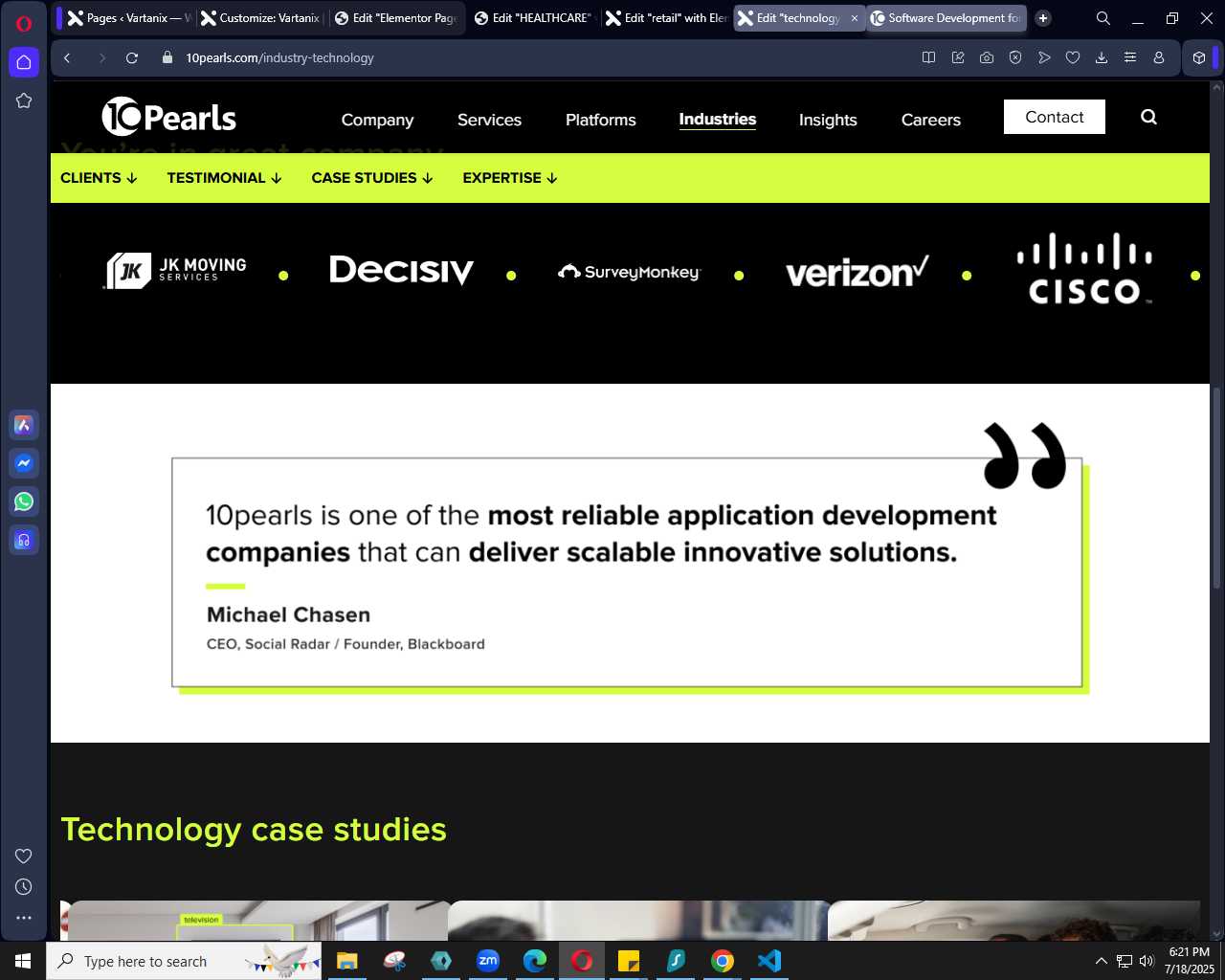The height and width of the screenshot is (980, 1225).
Task: Click the Verizon client logo
Action: (857, 272)
